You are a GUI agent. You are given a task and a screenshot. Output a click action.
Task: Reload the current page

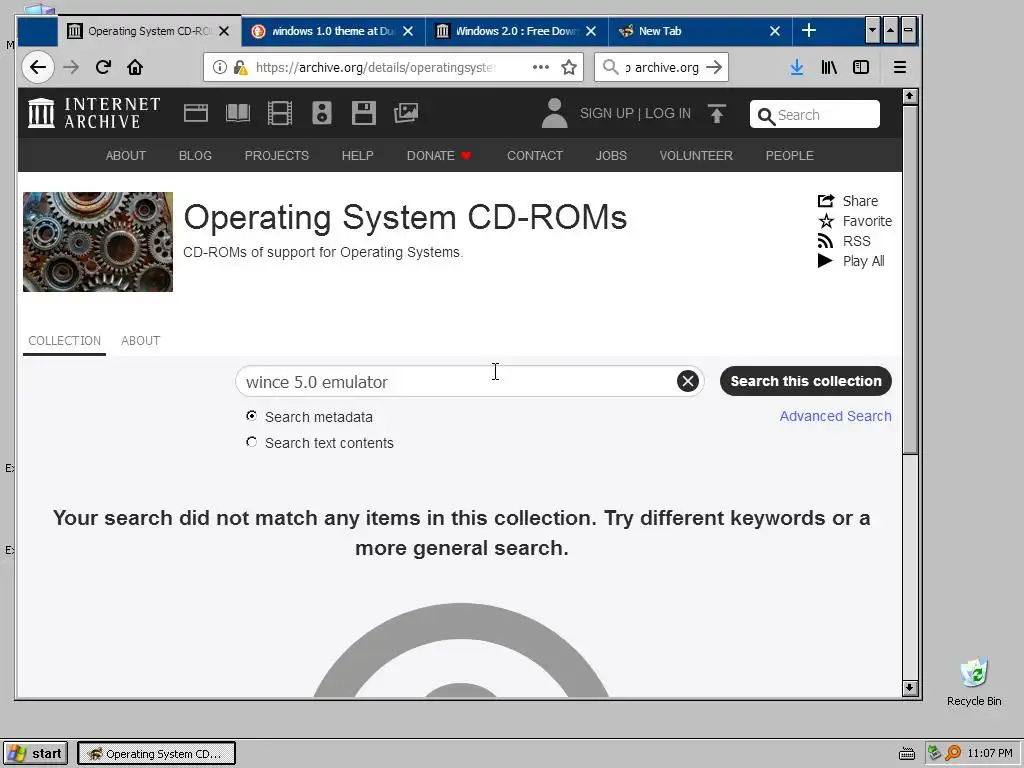[103, 67]
